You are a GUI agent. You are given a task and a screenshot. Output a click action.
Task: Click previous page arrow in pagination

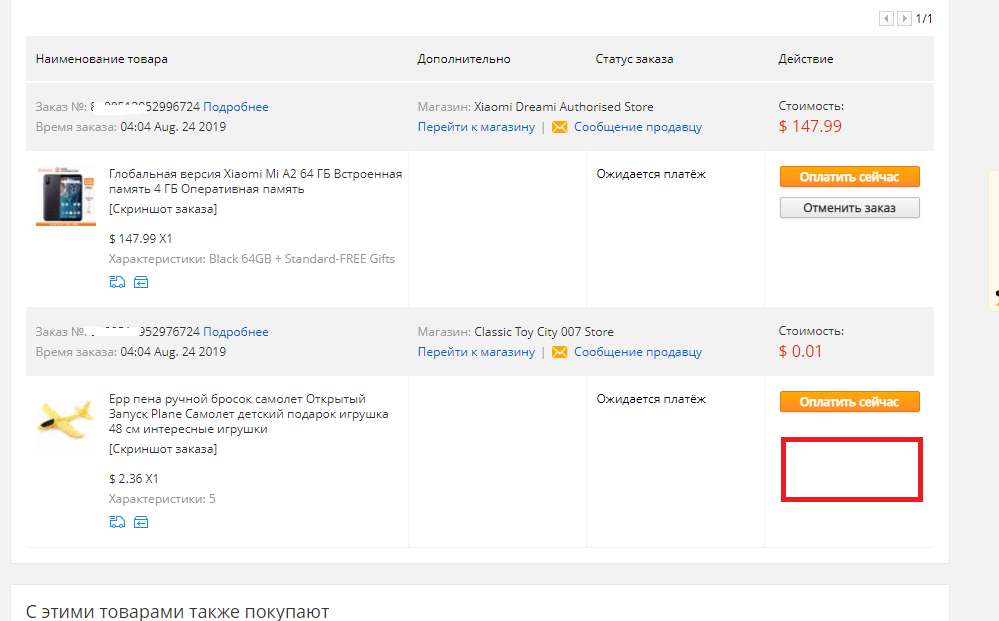coord(886,18)
